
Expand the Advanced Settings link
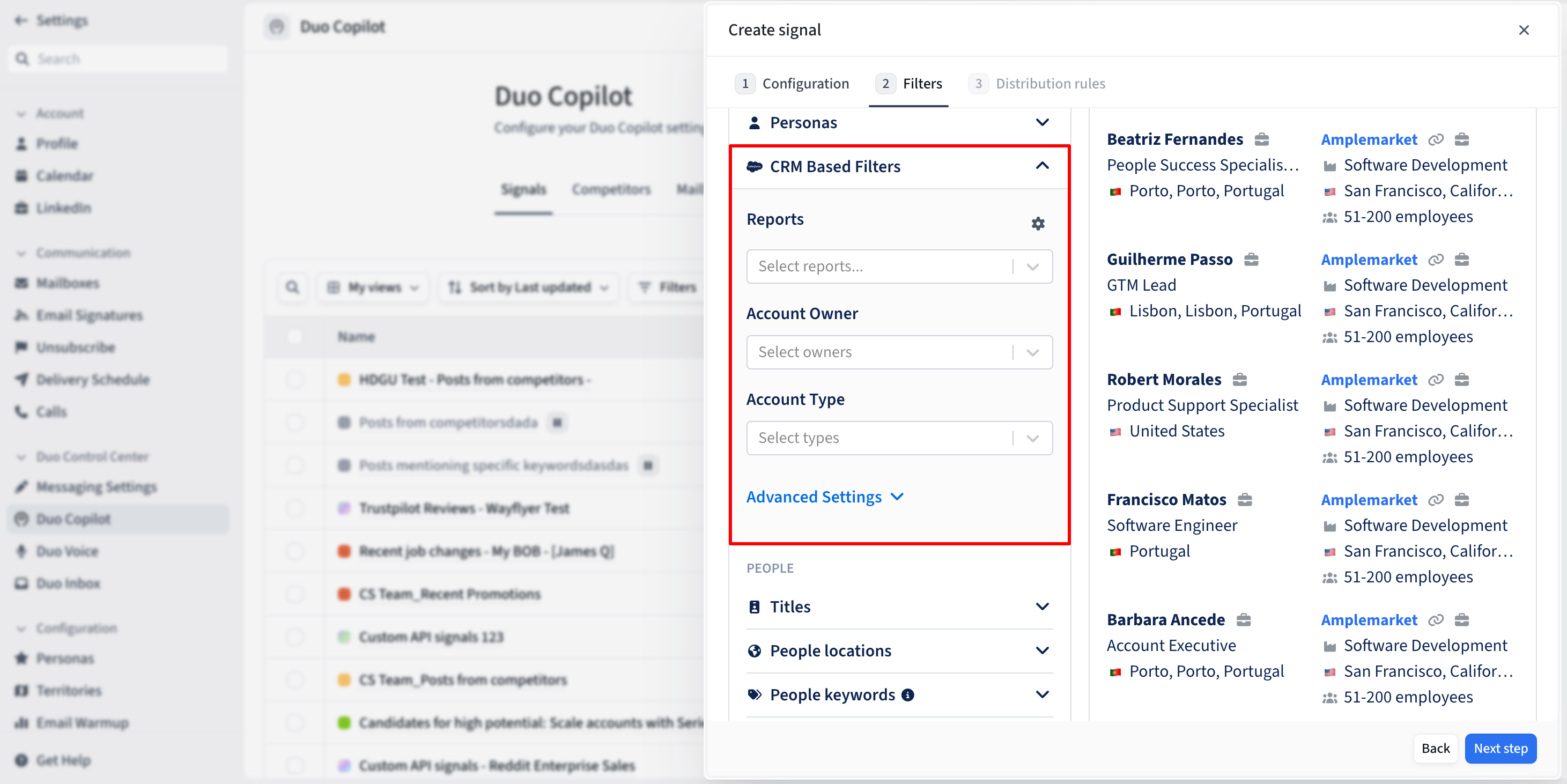tap(825, 497)
